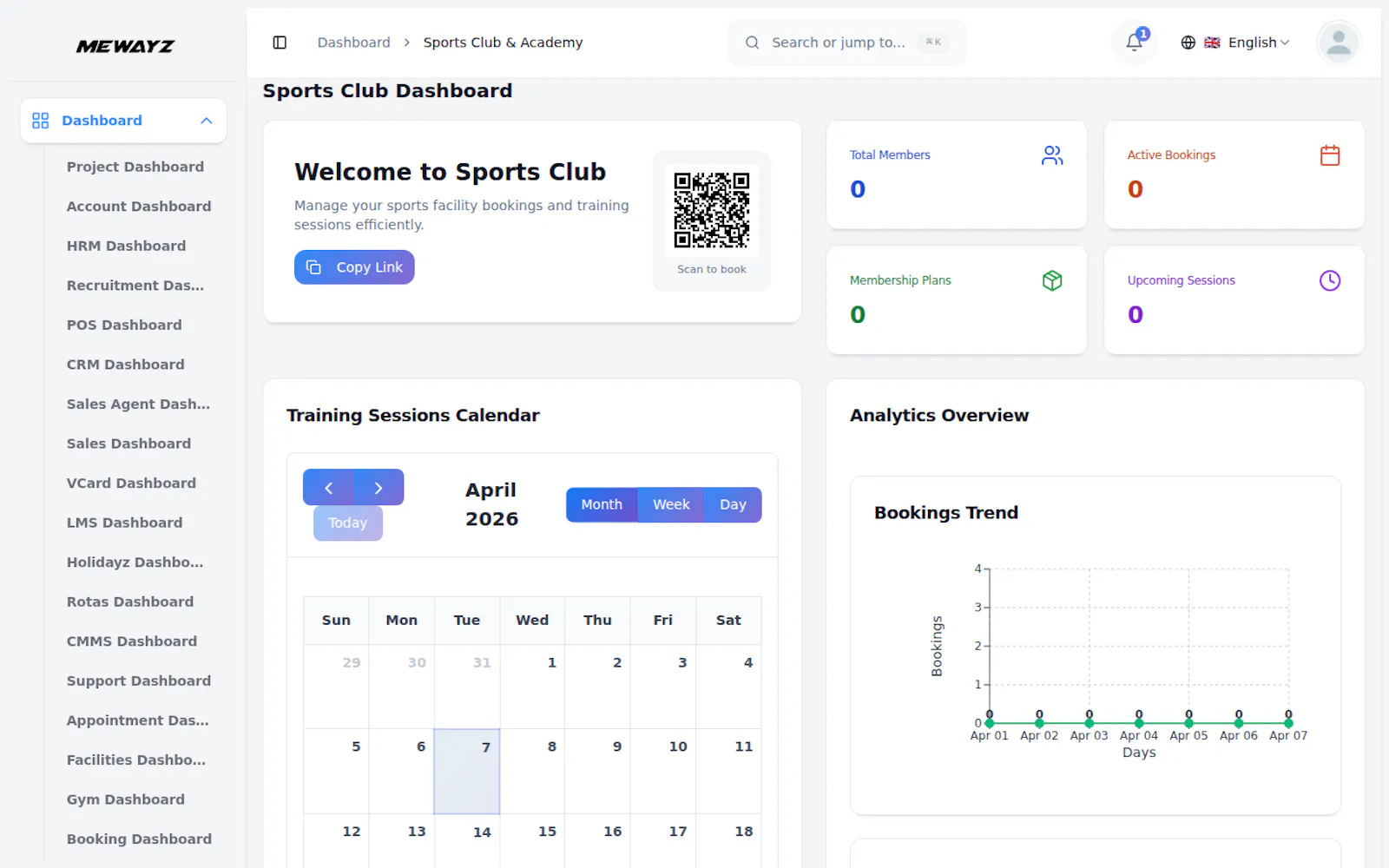Click the MEWAYZ logo
This screenshot has height=868, width=1389.
[x=125, y=47]
